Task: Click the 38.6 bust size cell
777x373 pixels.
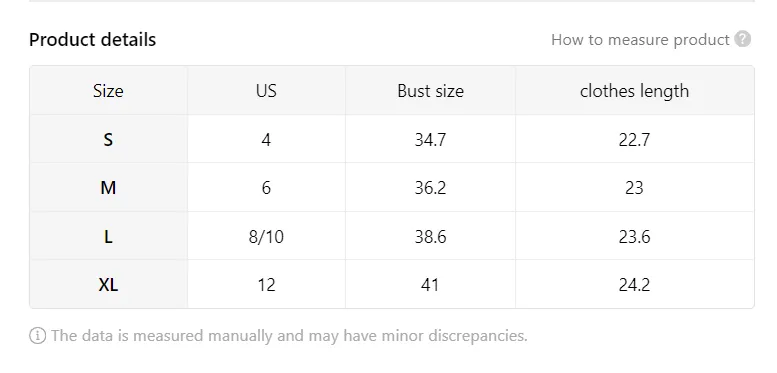Action: click(430, 236)
